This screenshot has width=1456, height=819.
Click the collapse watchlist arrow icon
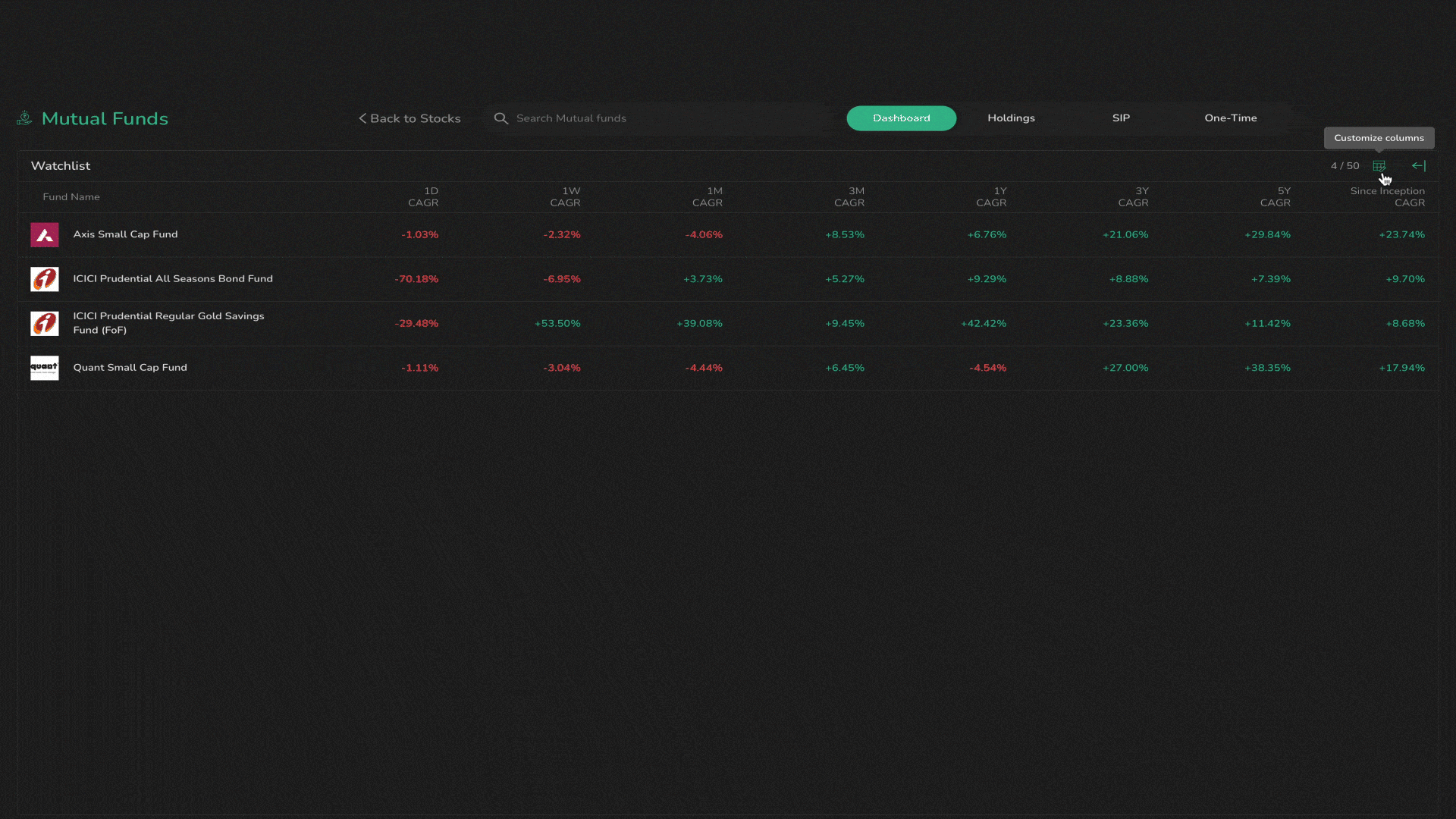click(1420, 165)
